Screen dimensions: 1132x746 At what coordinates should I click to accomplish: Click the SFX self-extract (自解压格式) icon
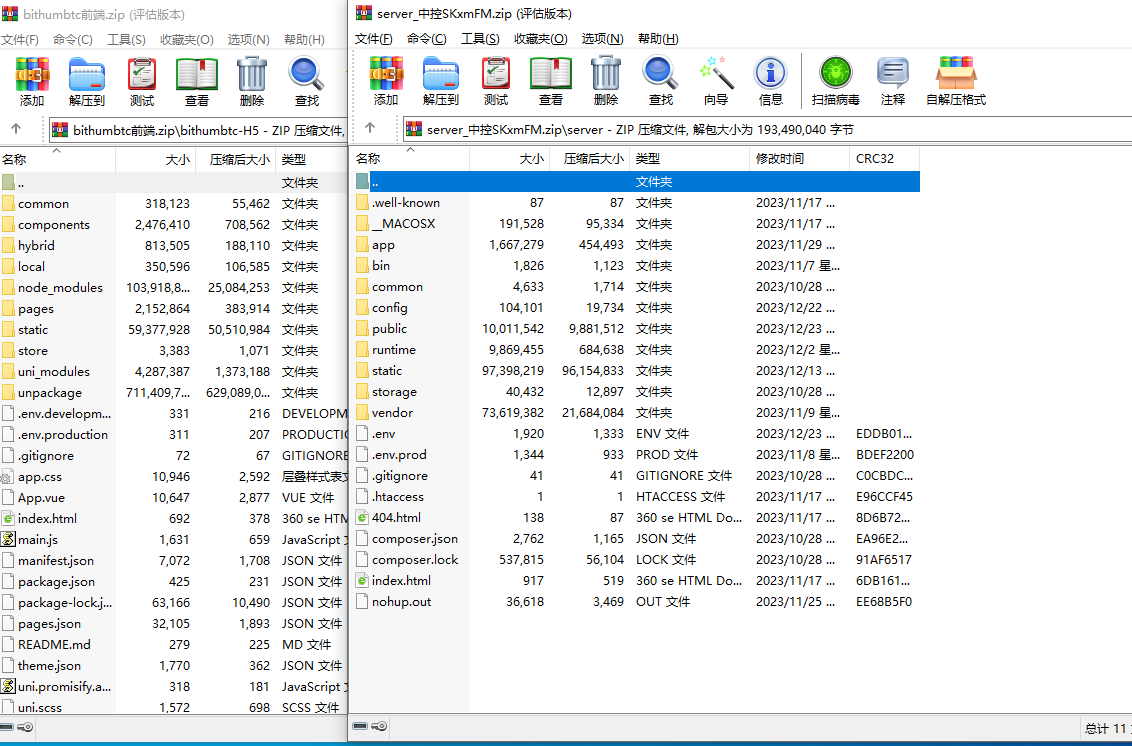coord(955,81)
